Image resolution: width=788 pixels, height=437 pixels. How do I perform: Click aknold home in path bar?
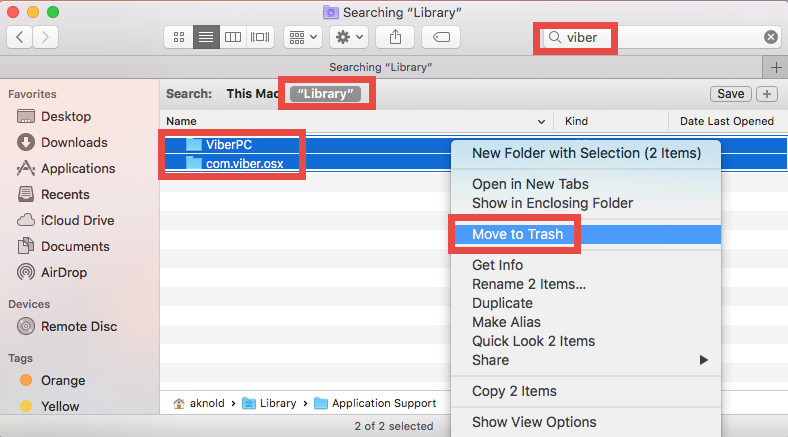click(199, 403)
